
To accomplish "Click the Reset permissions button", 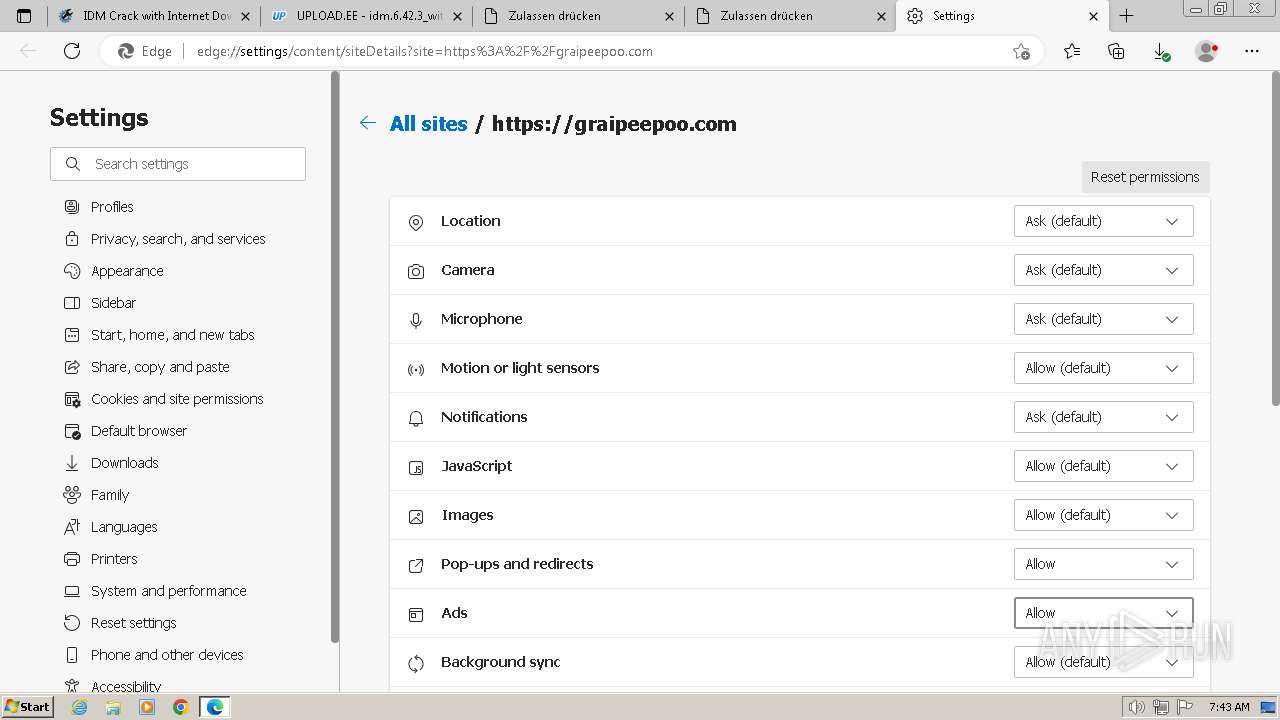I will pyautogui.click(x=1145, y=177).
